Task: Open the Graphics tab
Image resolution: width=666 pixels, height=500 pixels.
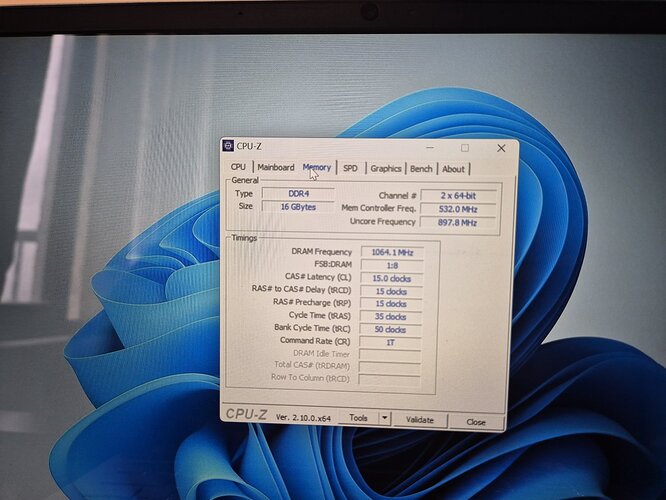Action: 385,169
